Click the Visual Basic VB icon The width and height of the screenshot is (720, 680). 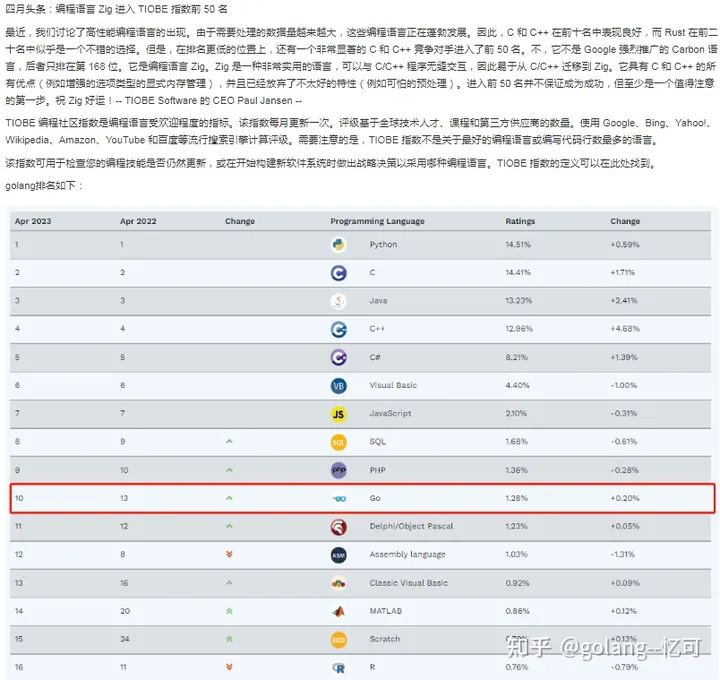tap(338, 386)
